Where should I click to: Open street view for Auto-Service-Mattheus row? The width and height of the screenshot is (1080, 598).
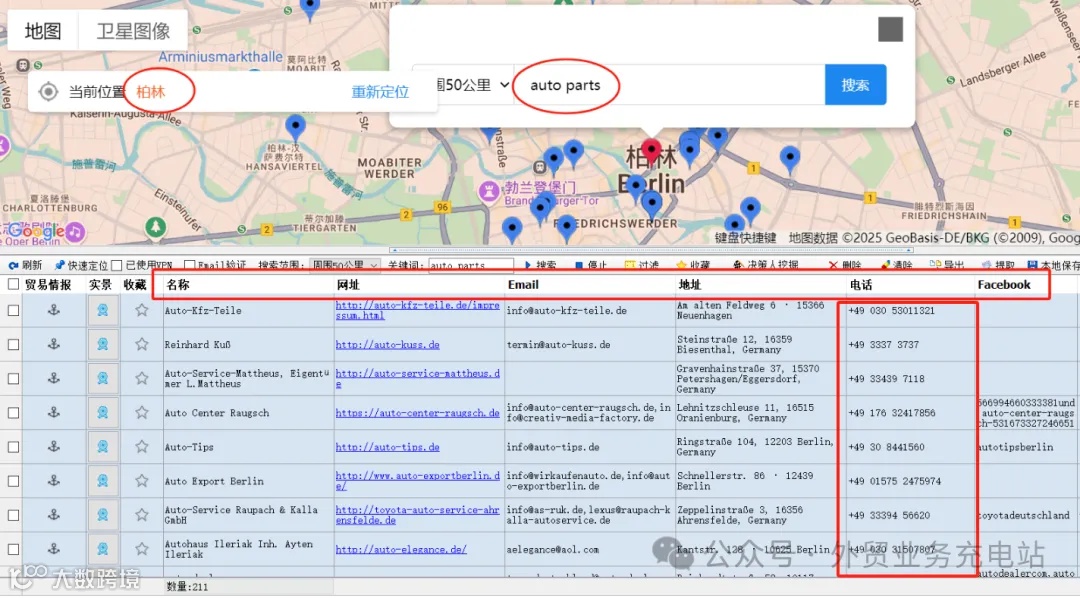click(x=102, y=378)
